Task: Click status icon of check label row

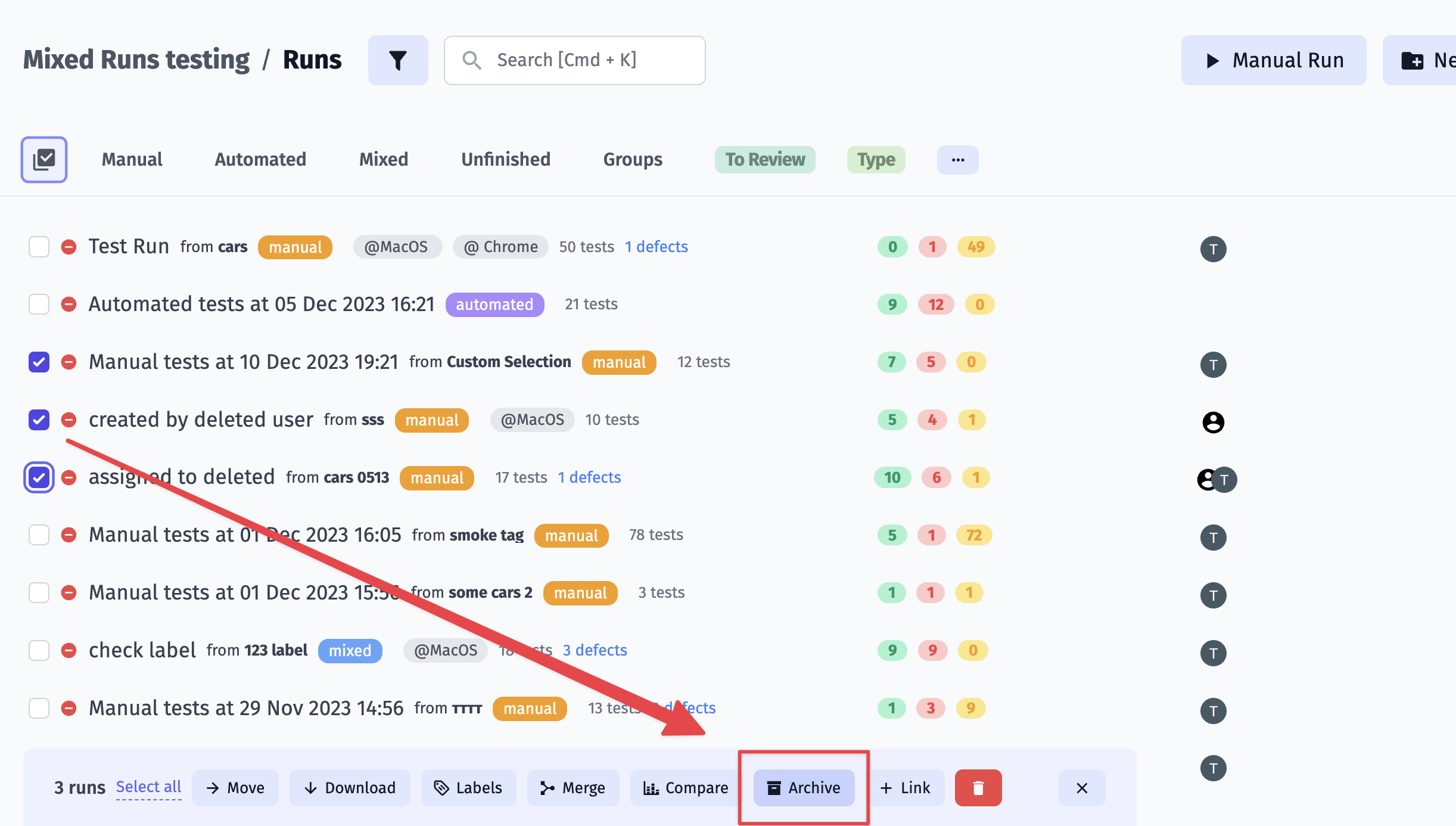Action: [x=69, y=650]
